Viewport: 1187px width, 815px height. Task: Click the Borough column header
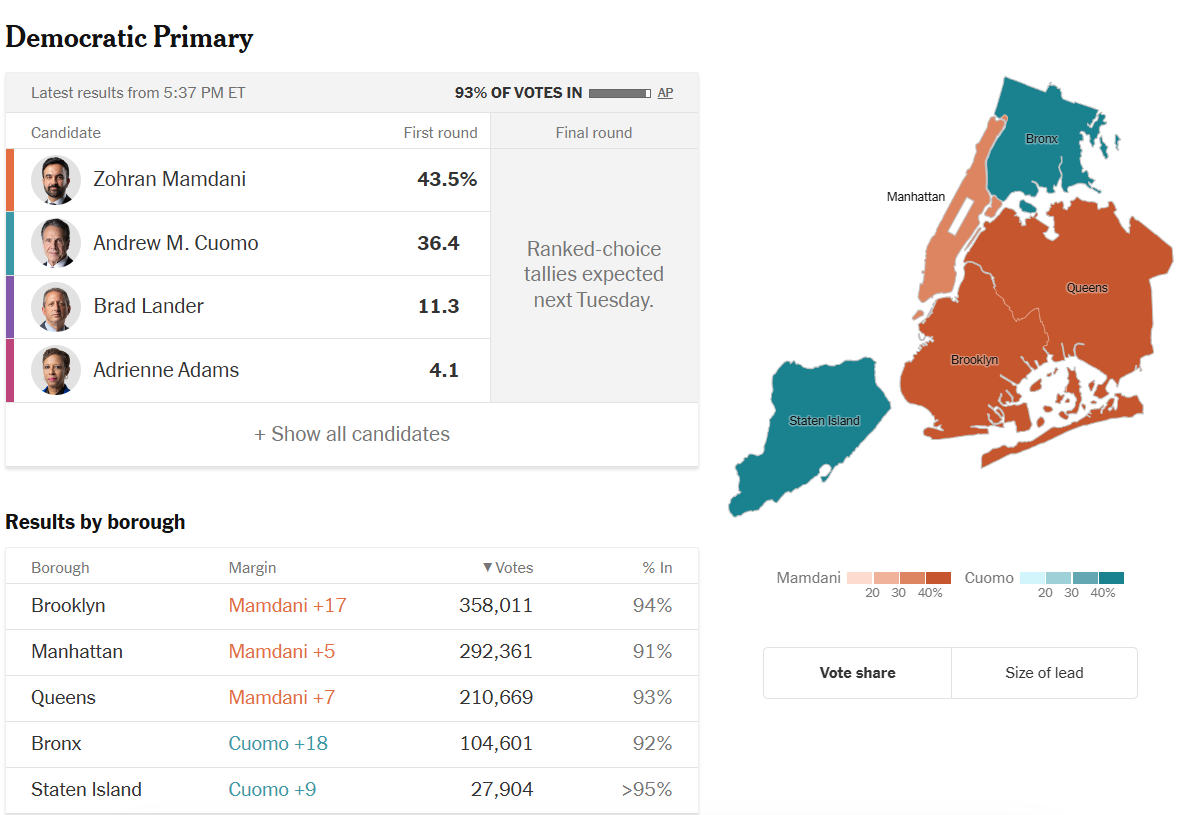pyautogui.click(x=61, y=568)
